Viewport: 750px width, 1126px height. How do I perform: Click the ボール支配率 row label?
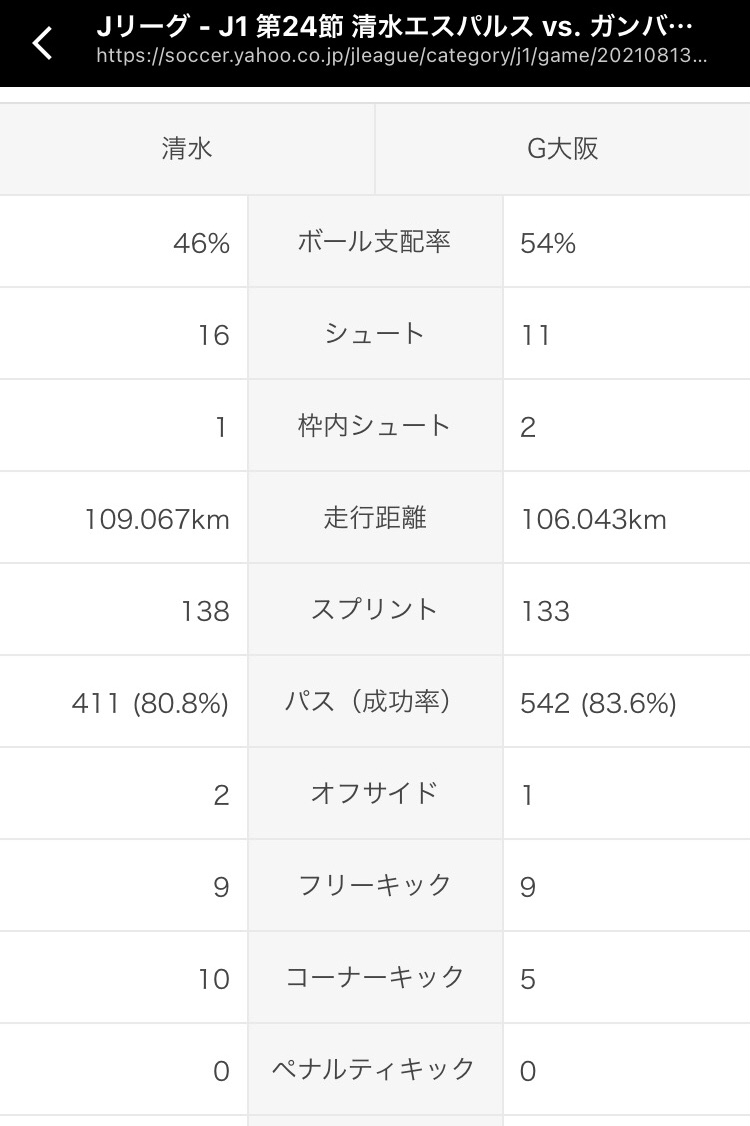click(375, 242)
